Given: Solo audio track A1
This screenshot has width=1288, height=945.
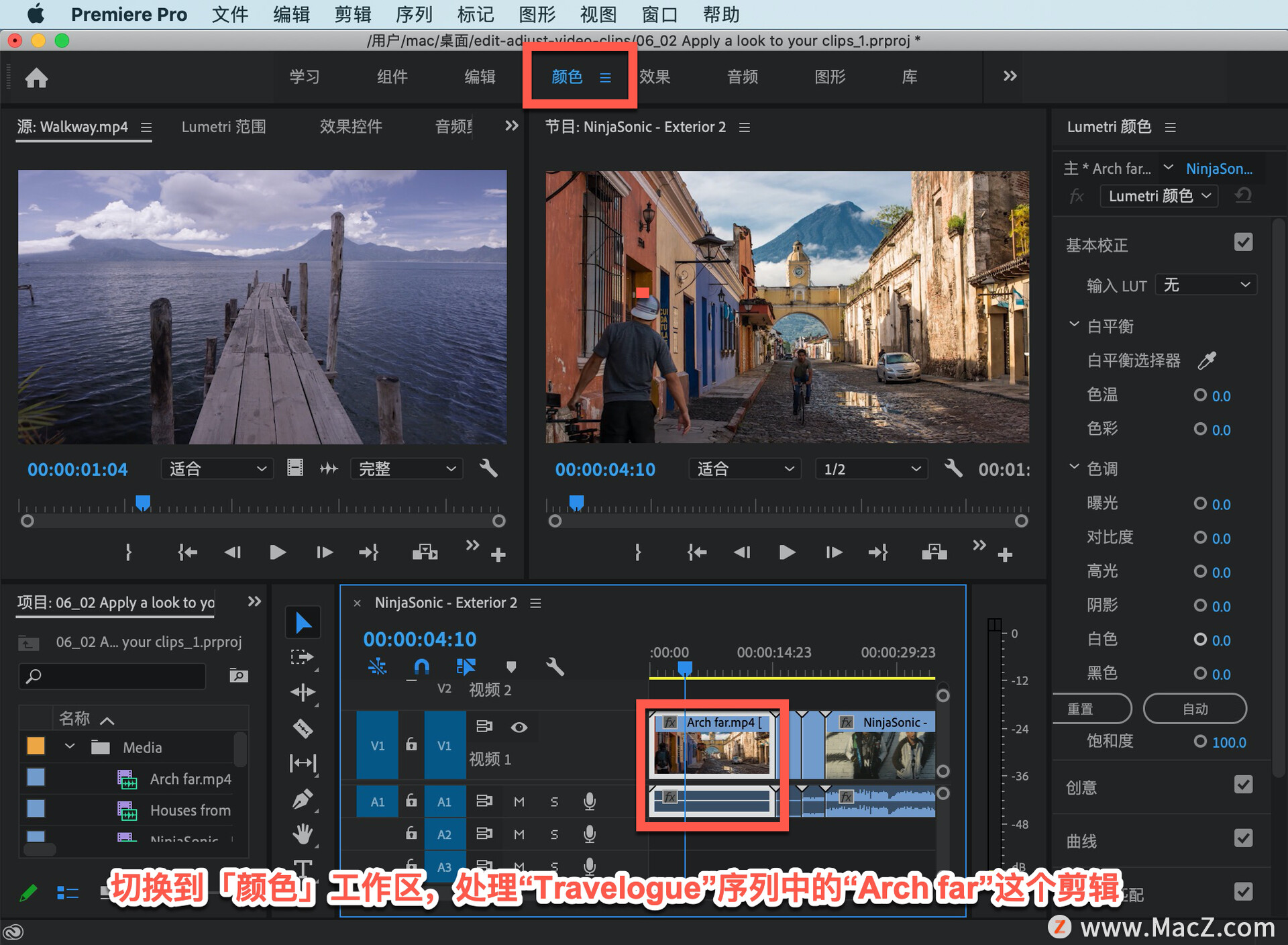Looking at the screenshot, I should [554, 801].
